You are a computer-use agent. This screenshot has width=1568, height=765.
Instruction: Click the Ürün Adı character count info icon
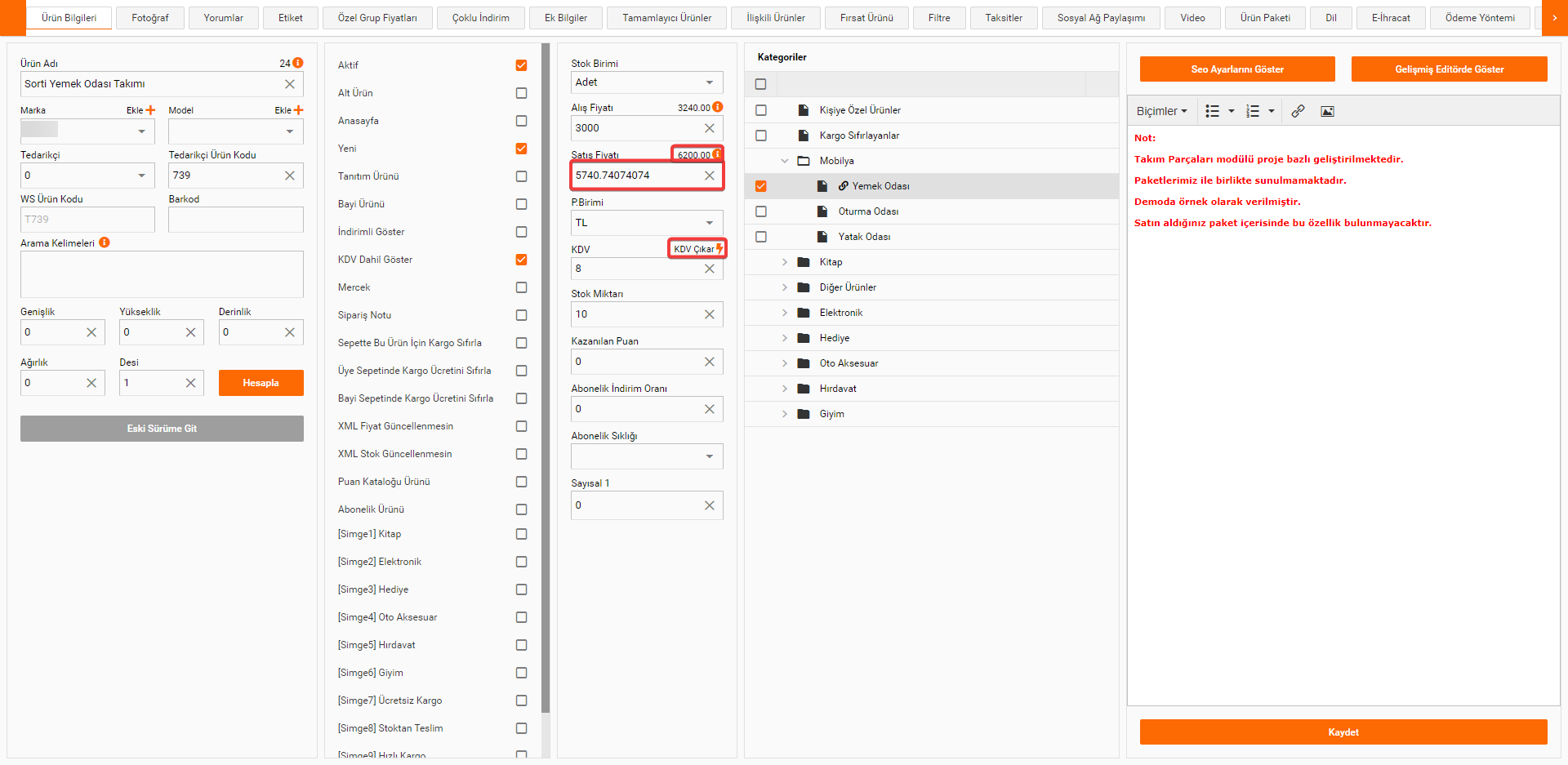(x=298, y=63)
